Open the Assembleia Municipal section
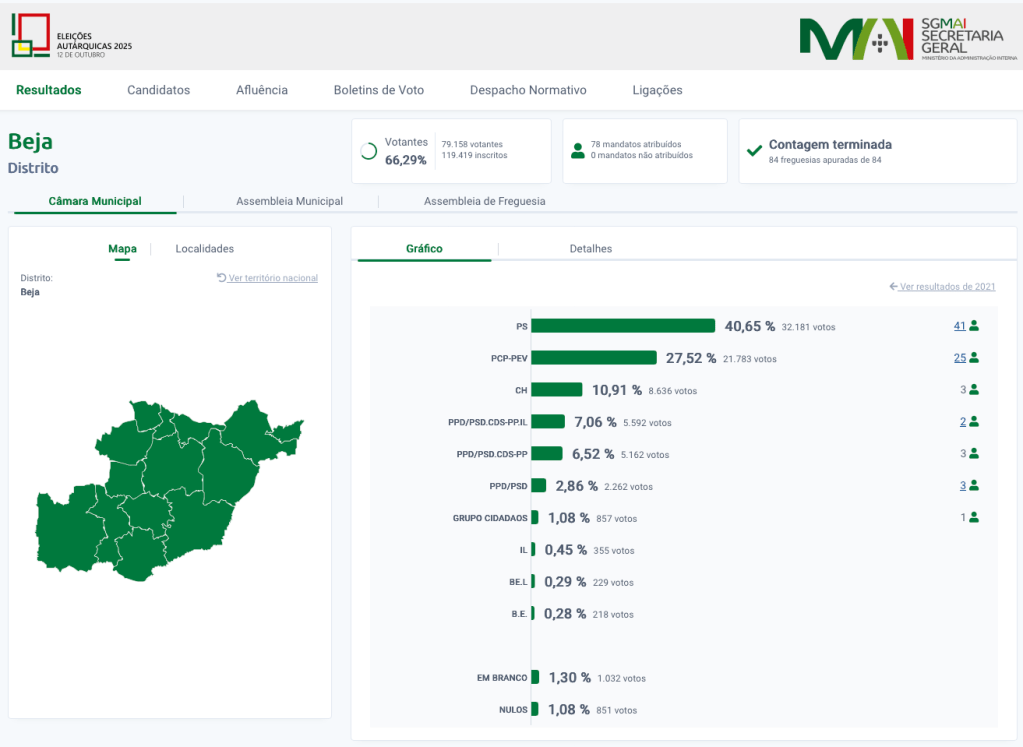Image resolution: width=1023 pixels, height=747 pixels. 288,200
